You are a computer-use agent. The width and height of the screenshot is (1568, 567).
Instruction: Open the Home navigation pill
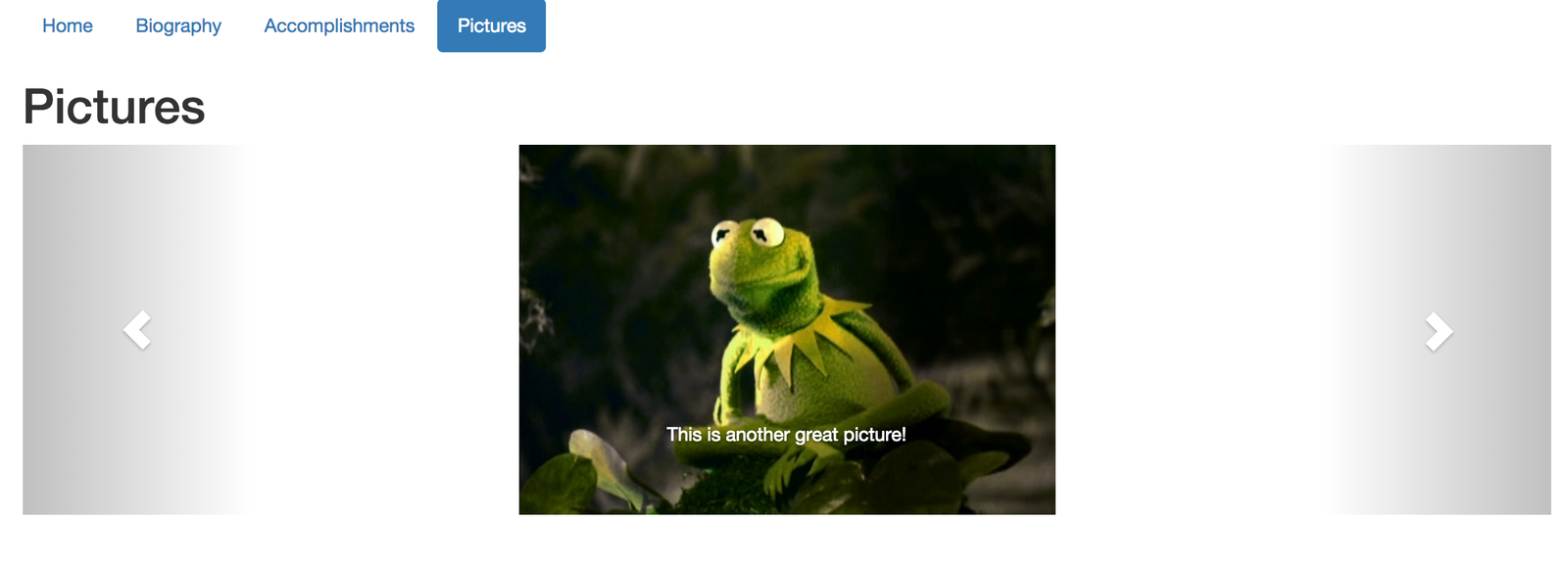[x=68, y=25]
